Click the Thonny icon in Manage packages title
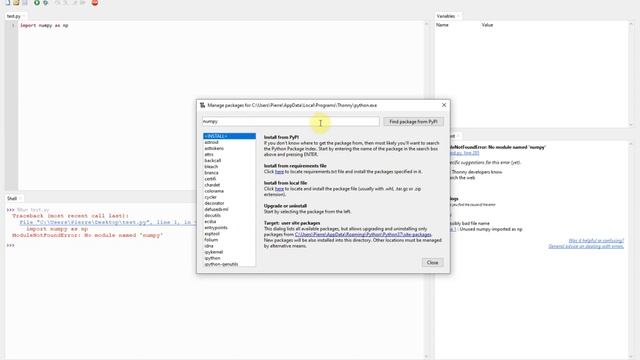640x360 pixels. click(x=202, y=105)
